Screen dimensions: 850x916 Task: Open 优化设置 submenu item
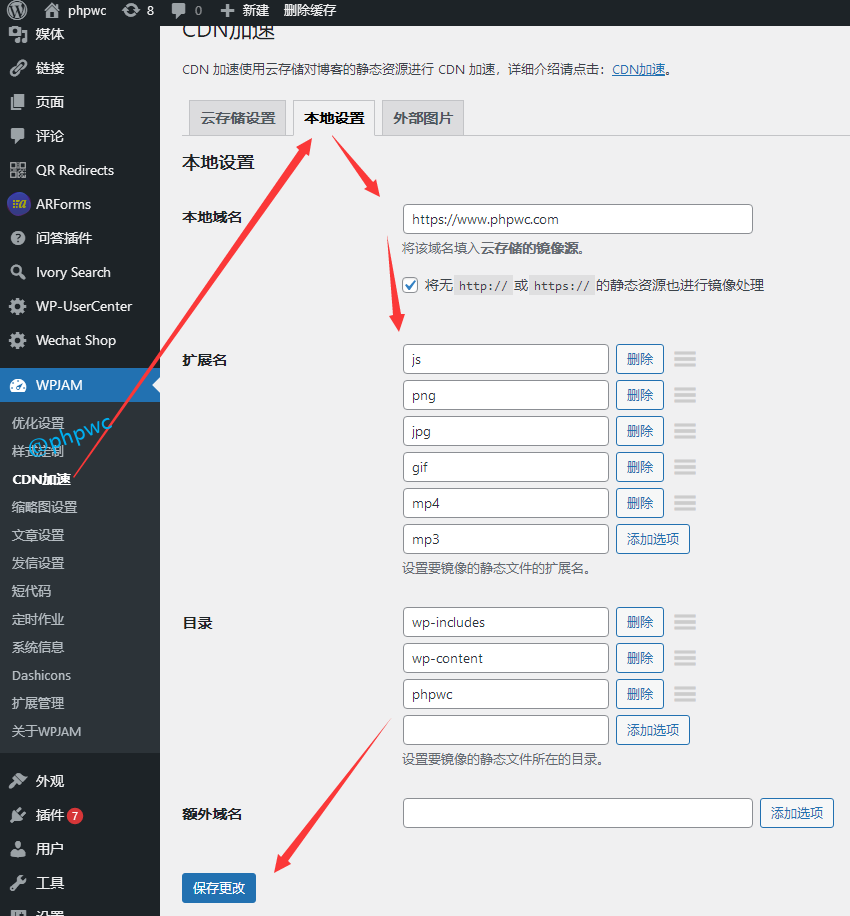(38, 422)
